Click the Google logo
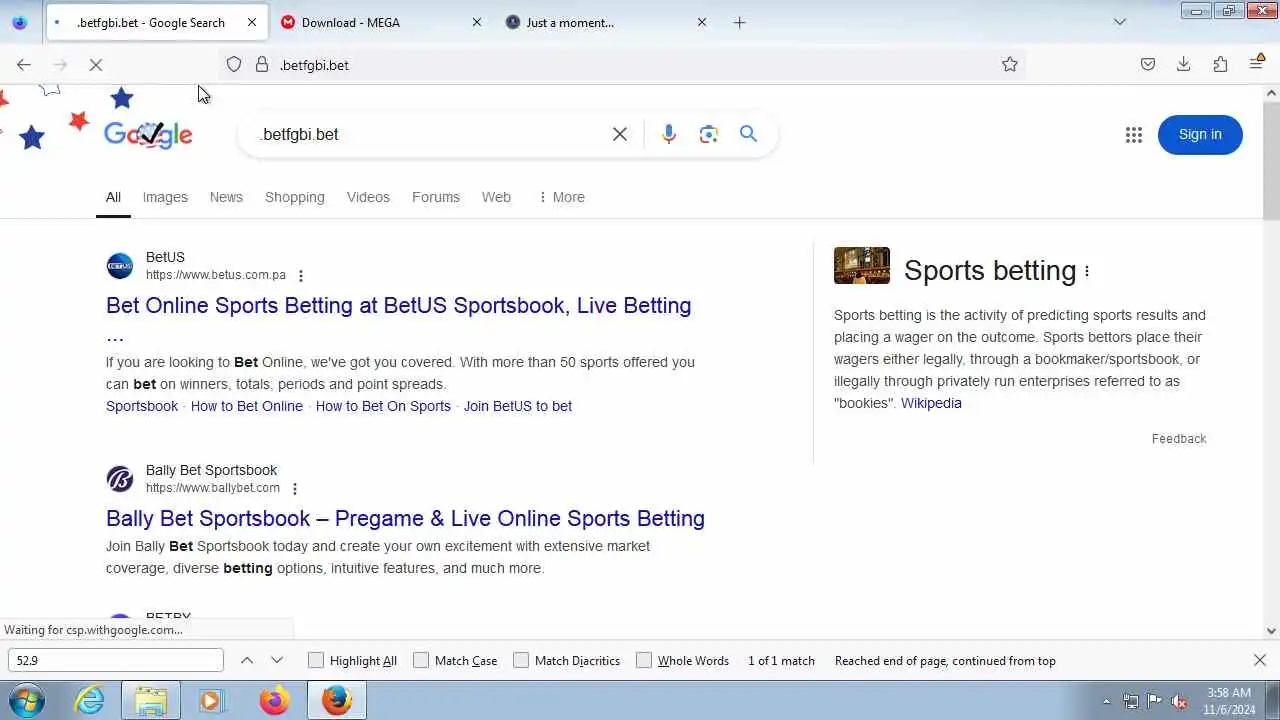The height and width of the screenshot is (720, 1280). pyautogui.click(x=148, y=135)
